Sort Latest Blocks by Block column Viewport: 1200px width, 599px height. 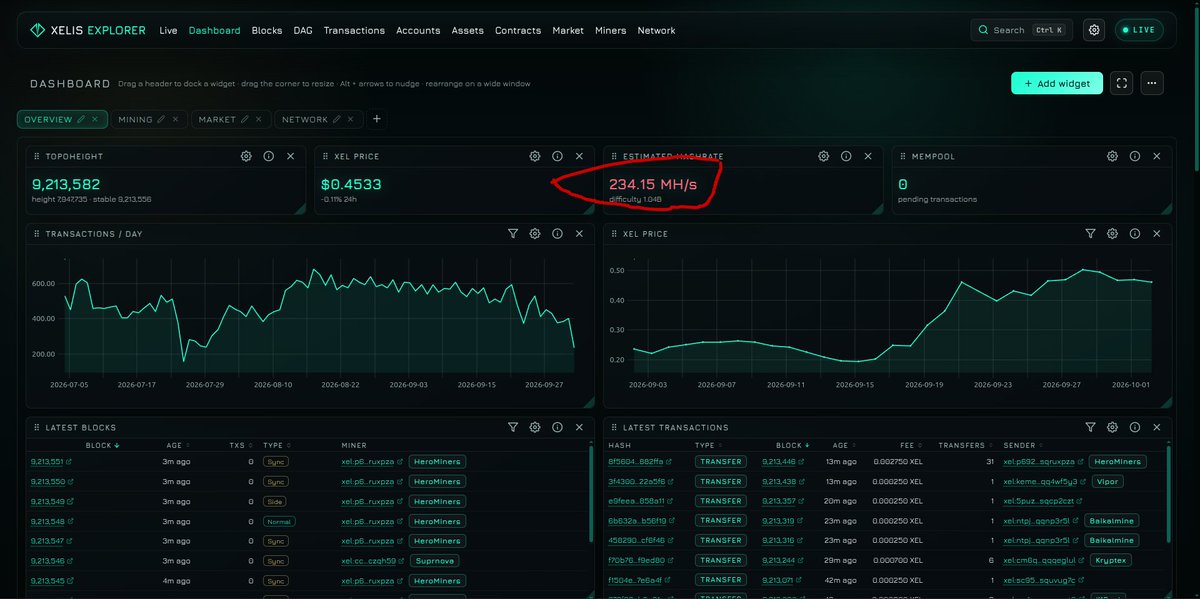(x=102, y=445)
